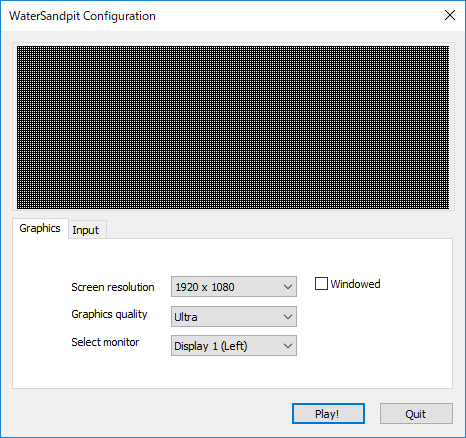The height and width of the screenshot is (438, 466).
Task: Click the dark banner image area
Action: 233,127
